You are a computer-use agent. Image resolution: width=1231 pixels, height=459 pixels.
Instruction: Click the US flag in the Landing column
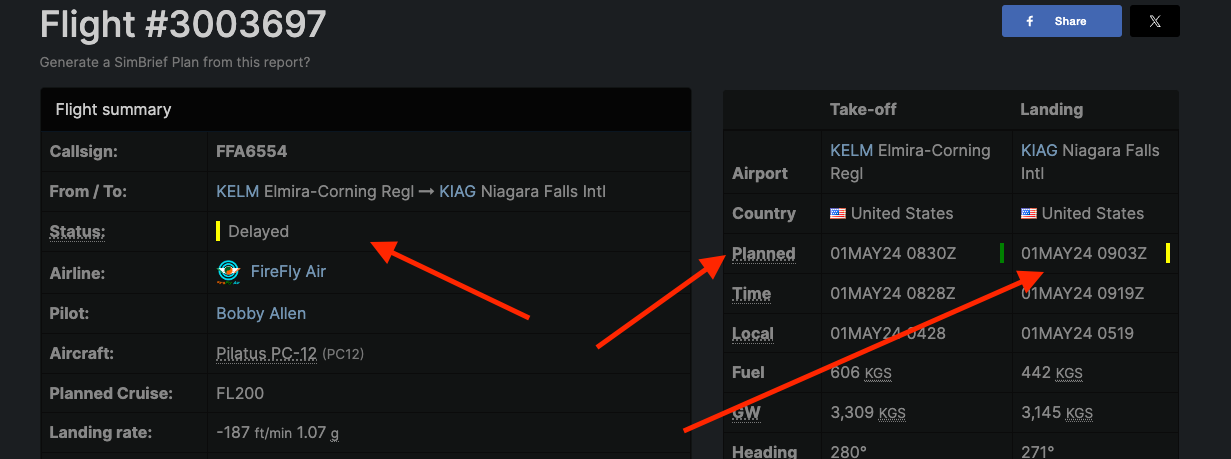[x=1029, y=213]
